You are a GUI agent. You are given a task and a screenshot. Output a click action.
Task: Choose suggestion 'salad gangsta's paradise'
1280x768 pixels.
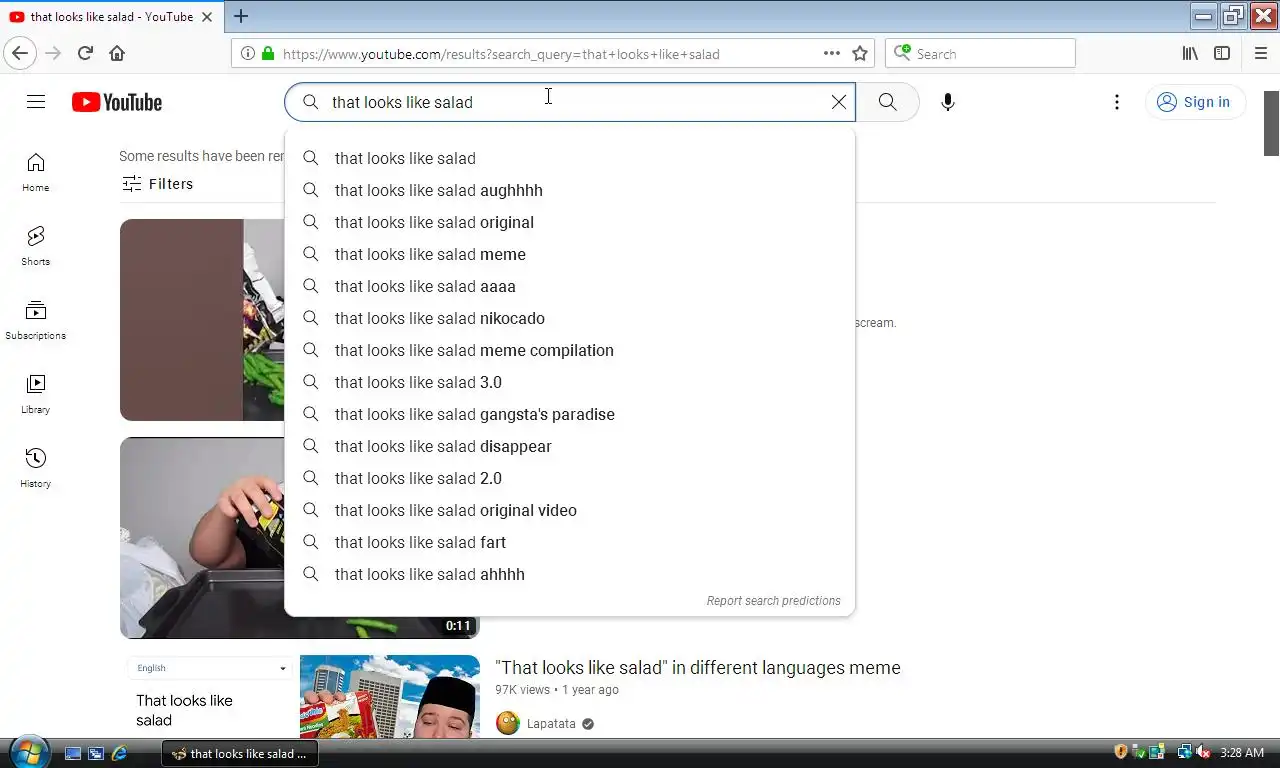coord(570,414)
